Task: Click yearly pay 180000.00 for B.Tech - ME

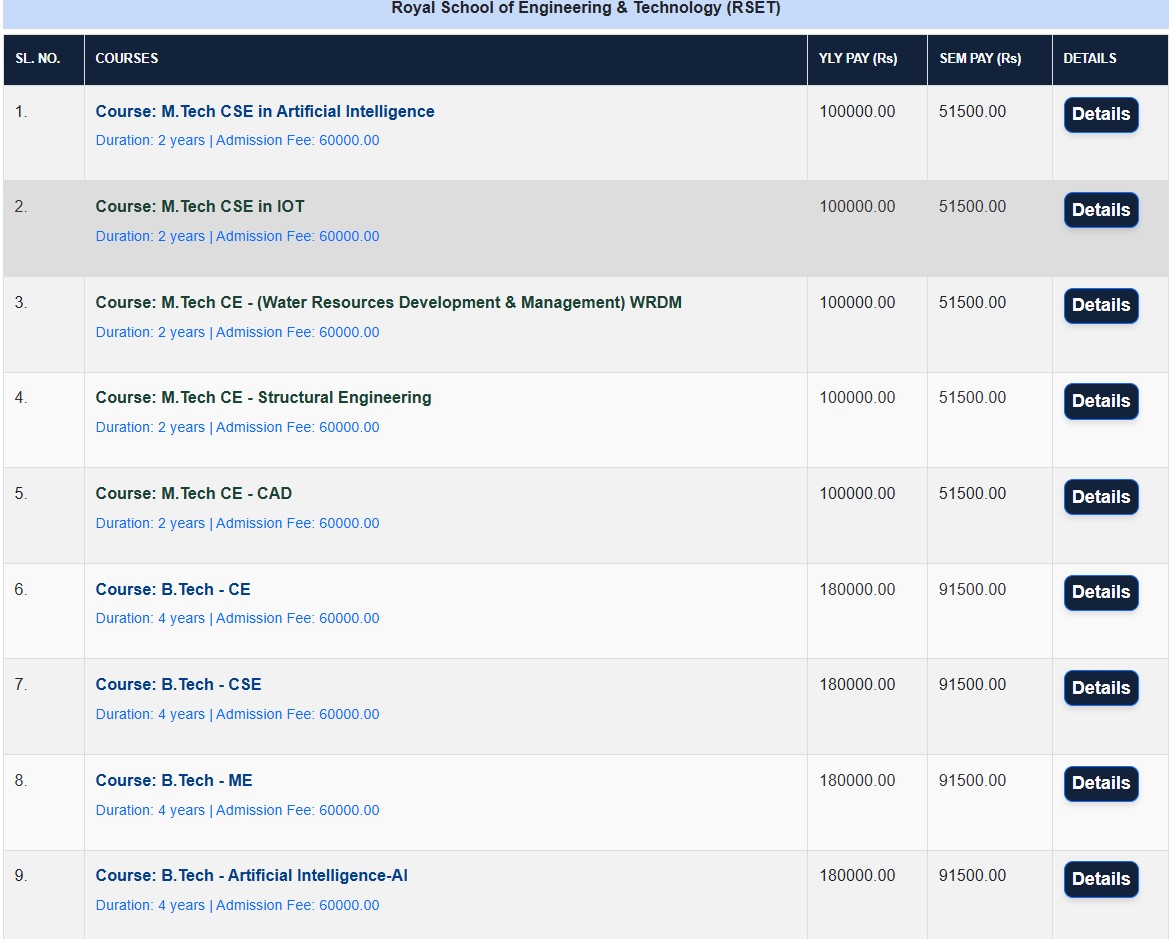Action: (x=857, y=781)
